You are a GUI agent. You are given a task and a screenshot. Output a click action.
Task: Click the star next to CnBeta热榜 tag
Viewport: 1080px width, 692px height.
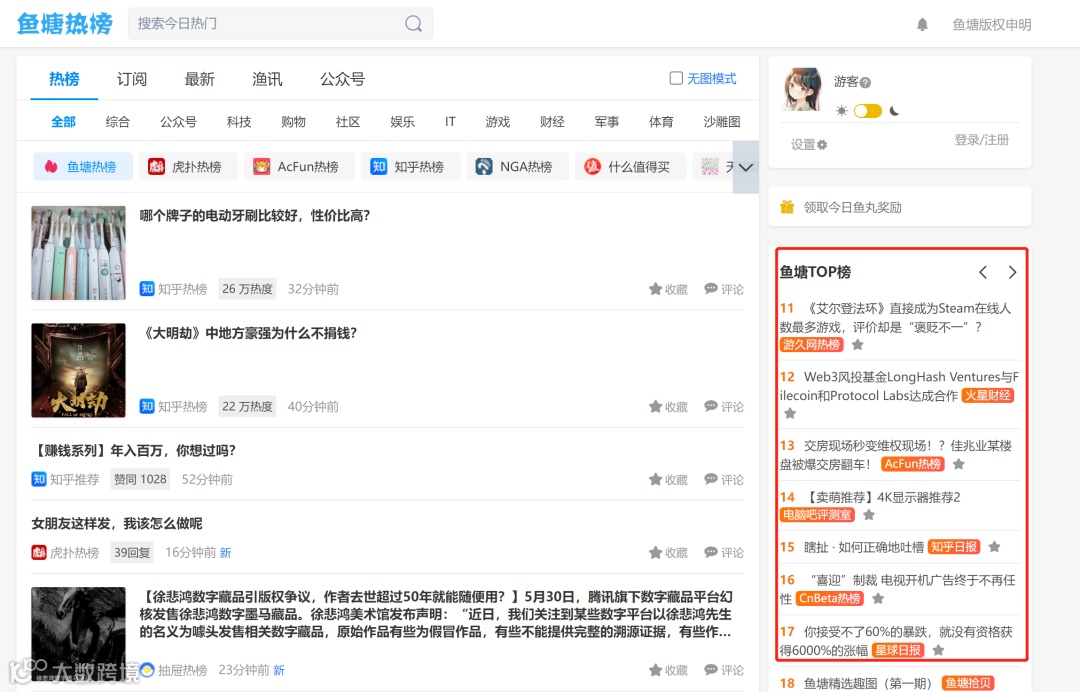[878, 598]
